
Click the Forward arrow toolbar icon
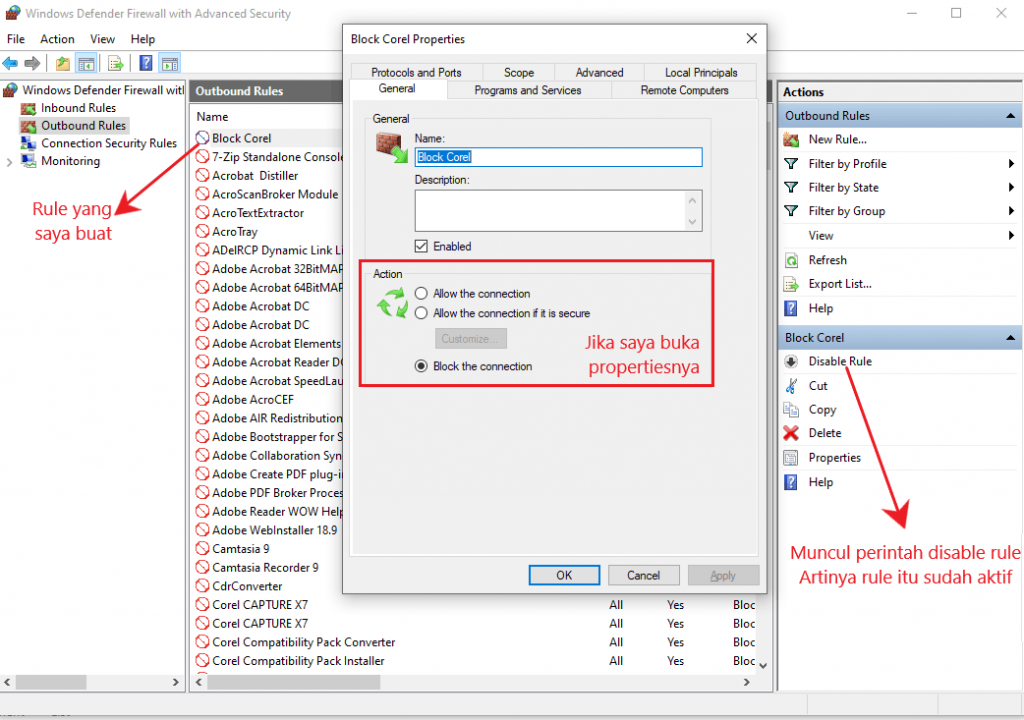point(32,63)
